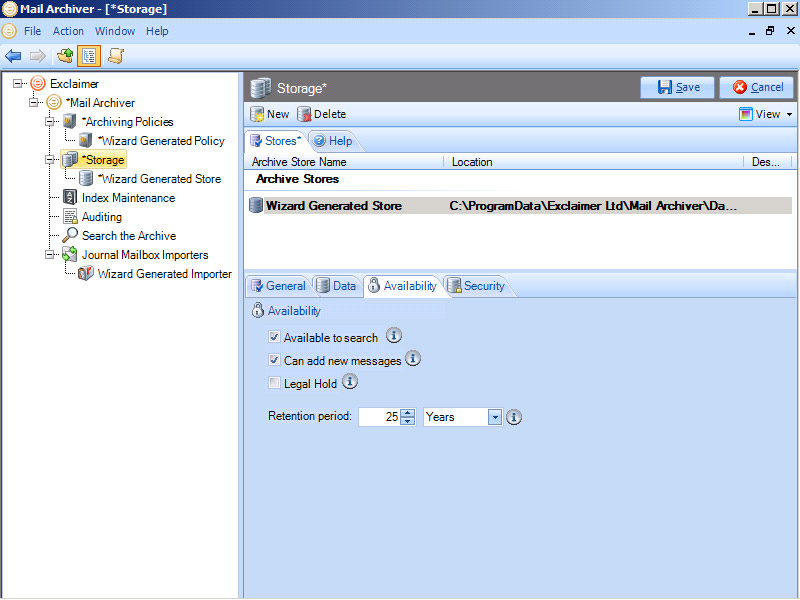
Task: Click the Wizard Generated Importer icon
Action: 86,273
